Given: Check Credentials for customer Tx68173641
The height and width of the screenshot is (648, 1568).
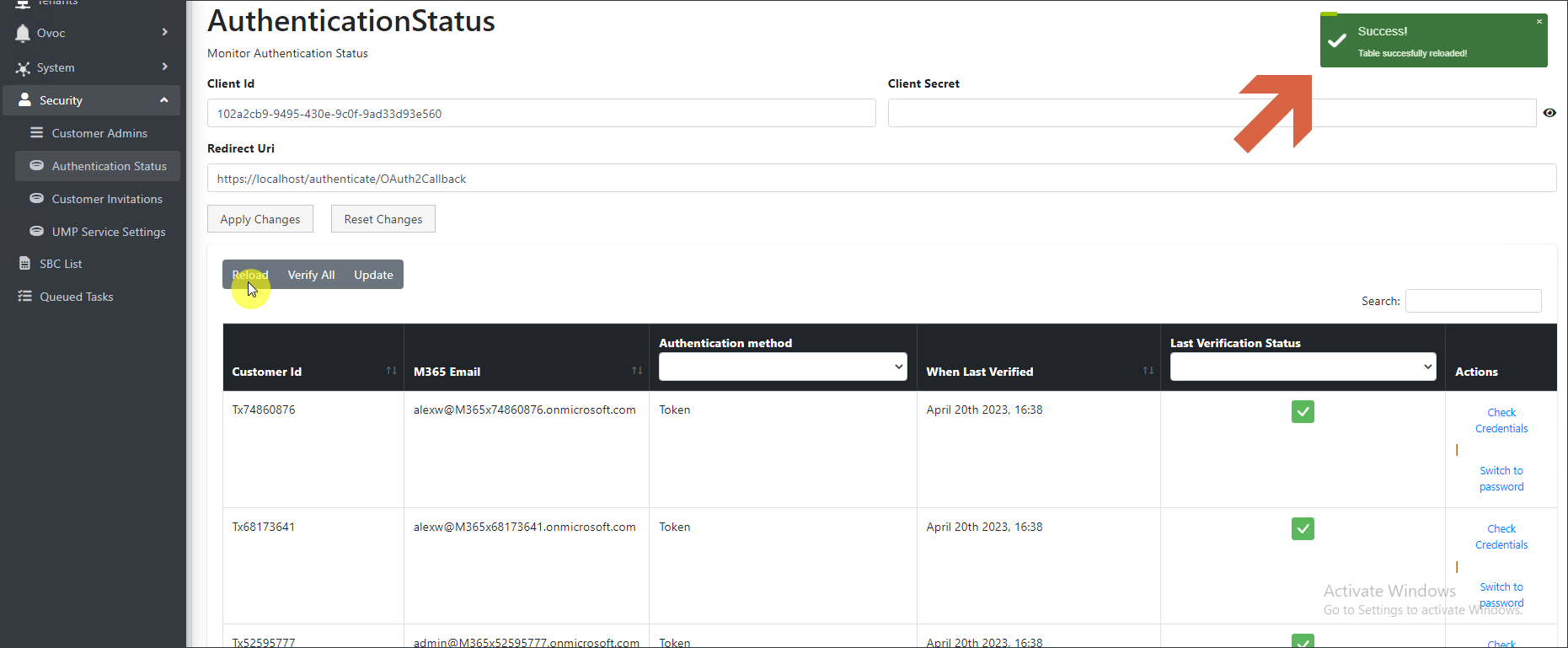Looking at the screenshot, I should click(1501, 537).
